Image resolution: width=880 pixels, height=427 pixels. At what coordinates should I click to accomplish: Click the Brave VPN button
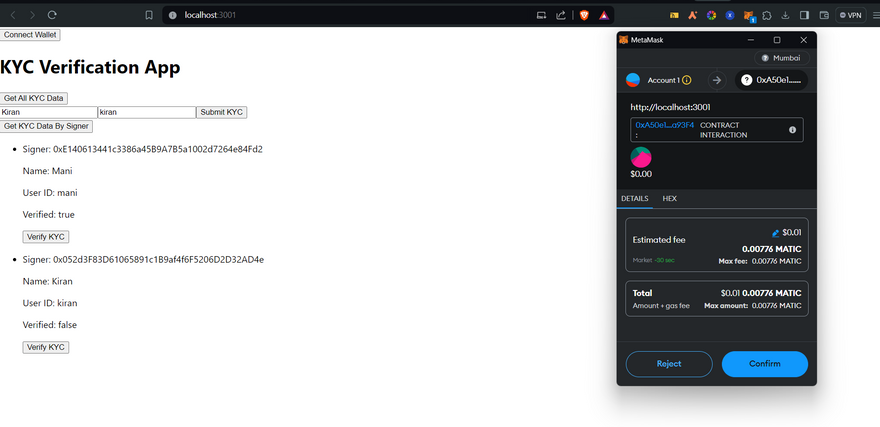(851, 15)
